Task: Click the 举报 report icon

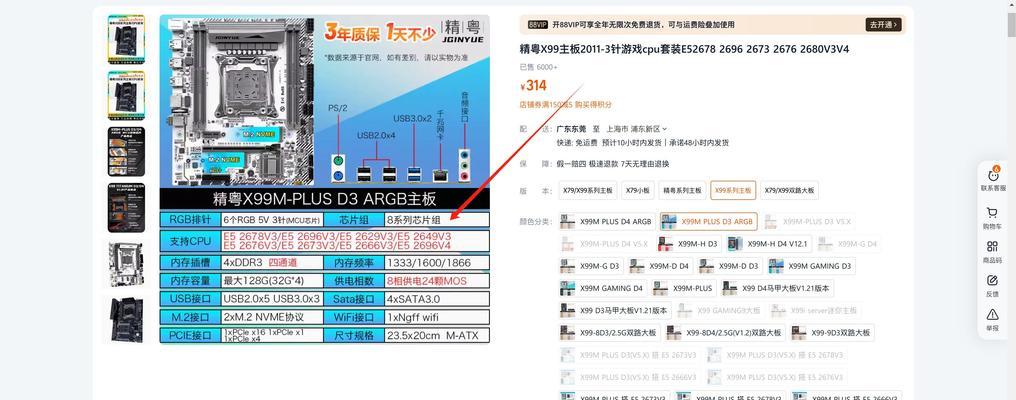Action: click(x=993, y=320)
